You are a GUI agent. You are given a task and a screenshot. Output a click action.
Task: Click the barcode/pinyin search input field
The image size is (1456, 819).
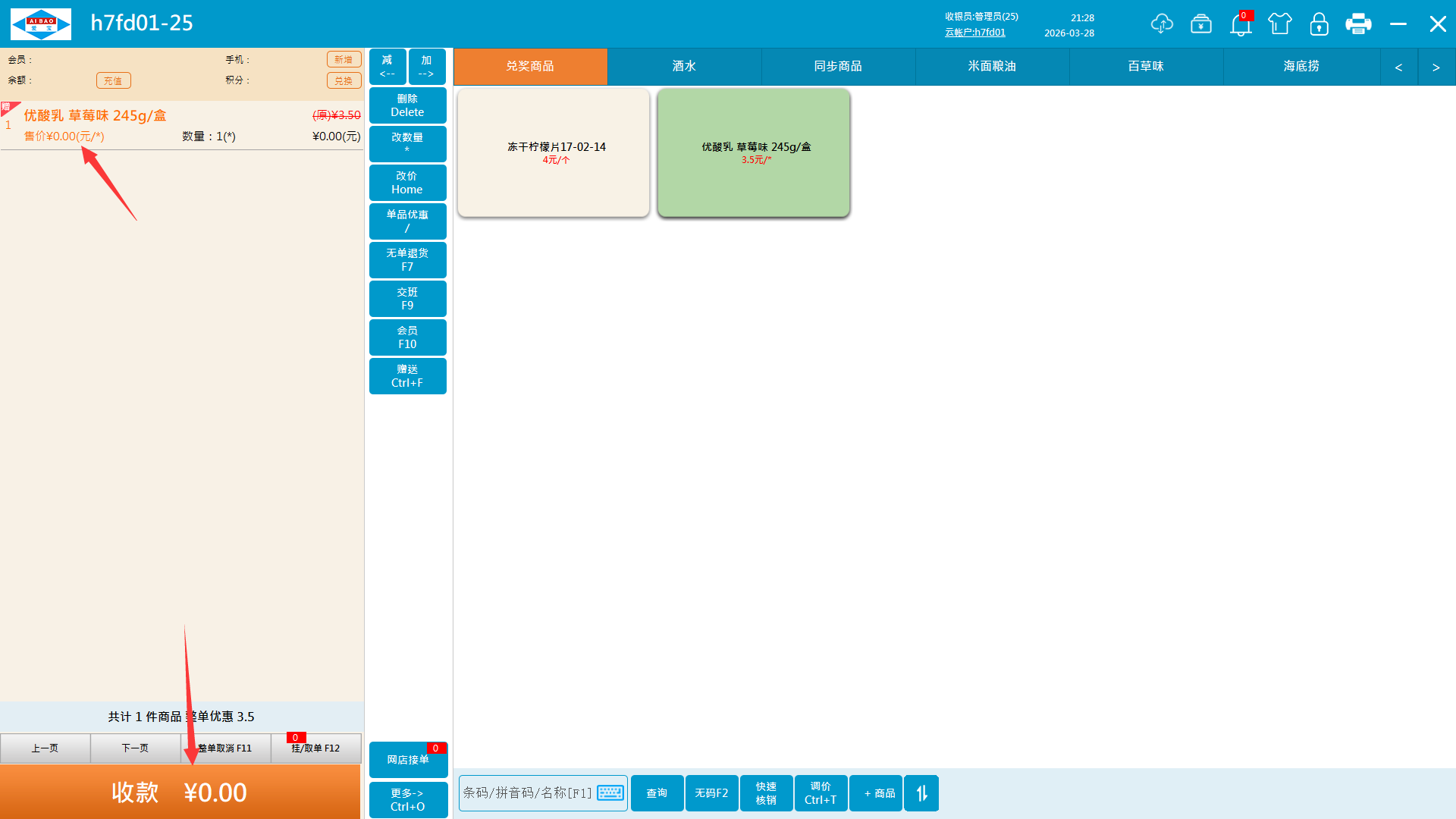tap(527, 793)
